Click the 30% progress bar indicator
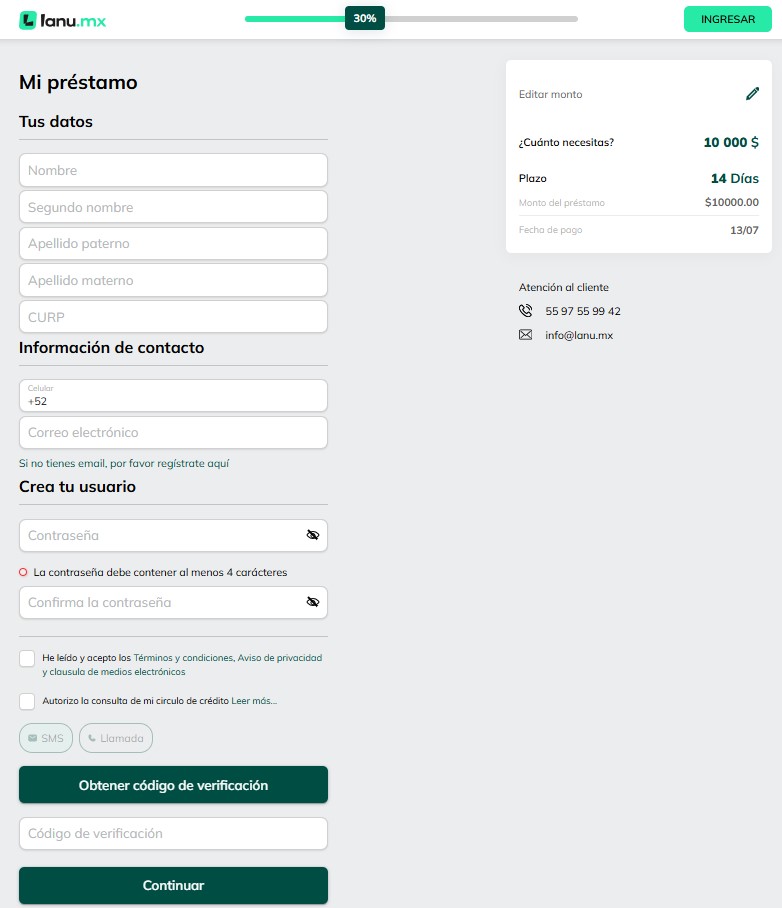 click(x=365, y=19)
